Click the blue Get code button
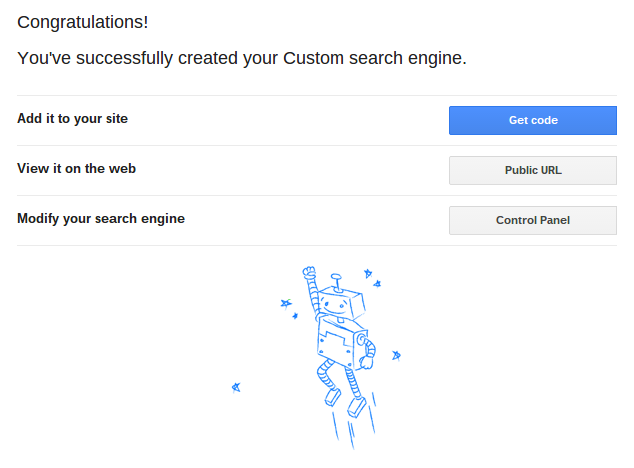This screenshot has height=468, width=634. coord(533,120)
